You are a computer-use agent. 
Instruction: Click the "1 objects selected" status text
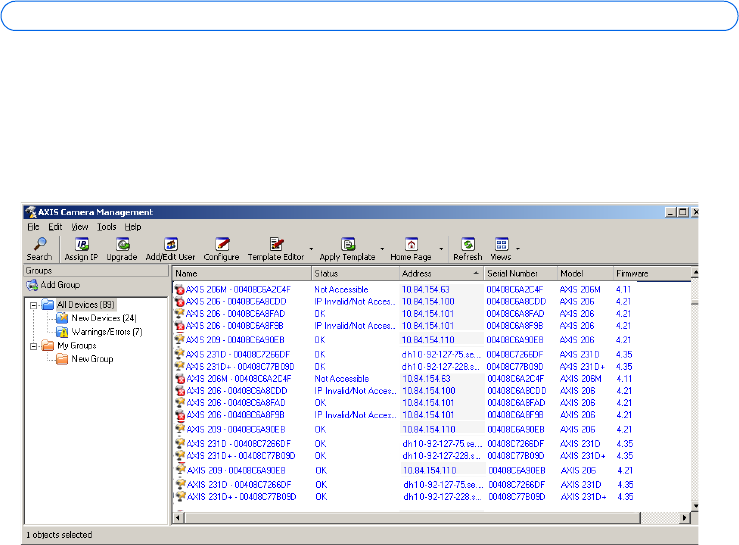tap(59, 535)
